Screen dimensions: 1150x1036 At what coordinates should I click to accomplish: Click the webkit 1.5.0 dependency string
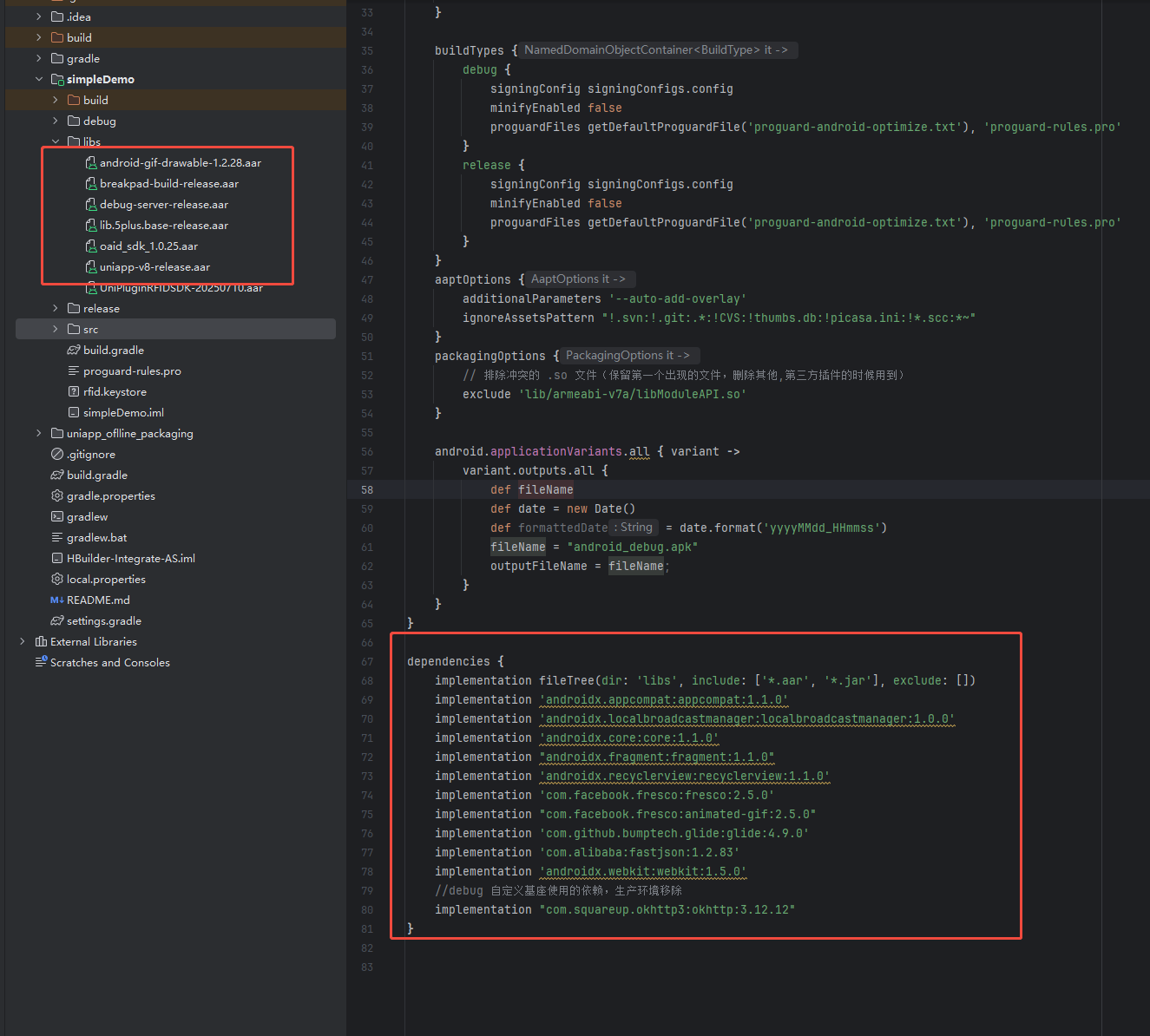click(643, 871)
